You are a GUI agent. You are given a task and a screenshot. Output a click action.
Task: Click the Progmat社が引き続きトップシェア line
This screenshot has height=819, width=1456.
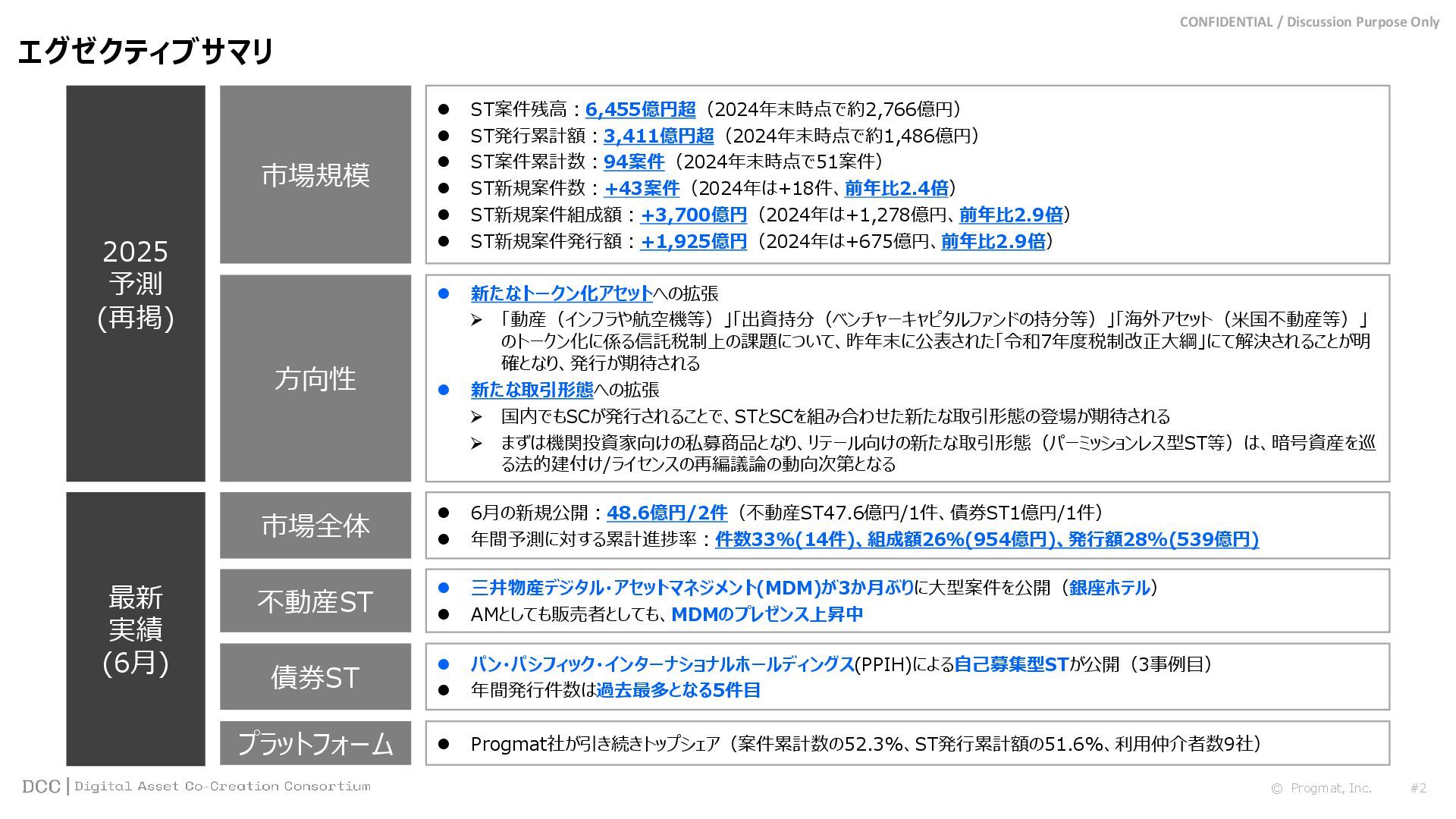[x=866, y=744]
